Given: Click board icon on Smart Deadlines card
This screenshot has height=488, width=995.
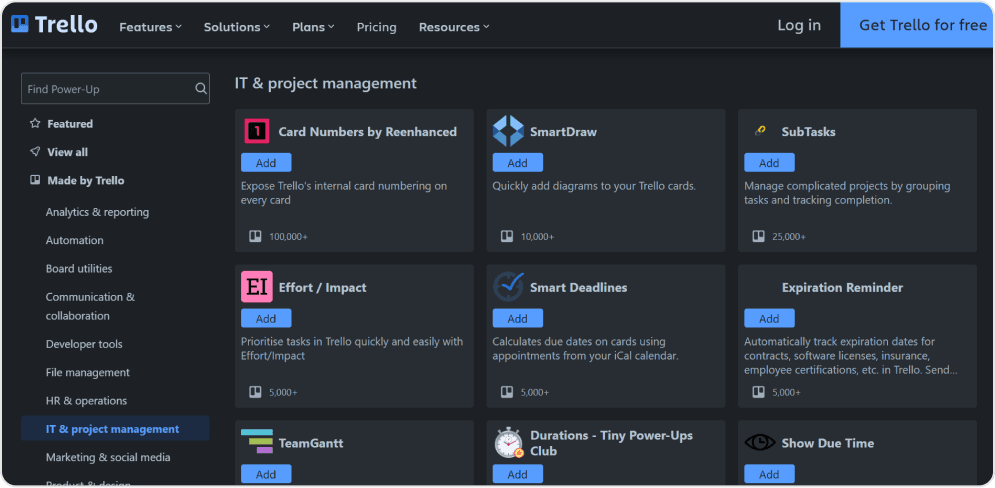Looking at the screenshot, I should pos(506,392).
